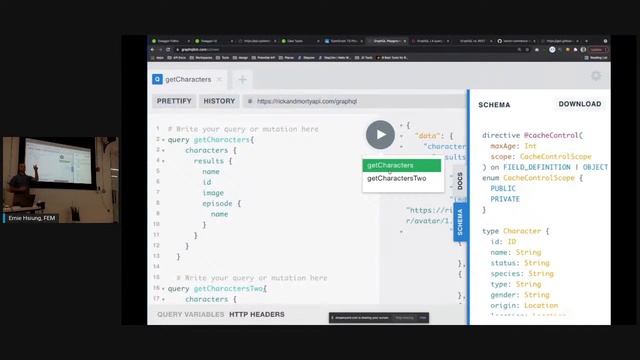
Task: Collapse the SCHEMA side tab
Action: [x=460, y=222]
